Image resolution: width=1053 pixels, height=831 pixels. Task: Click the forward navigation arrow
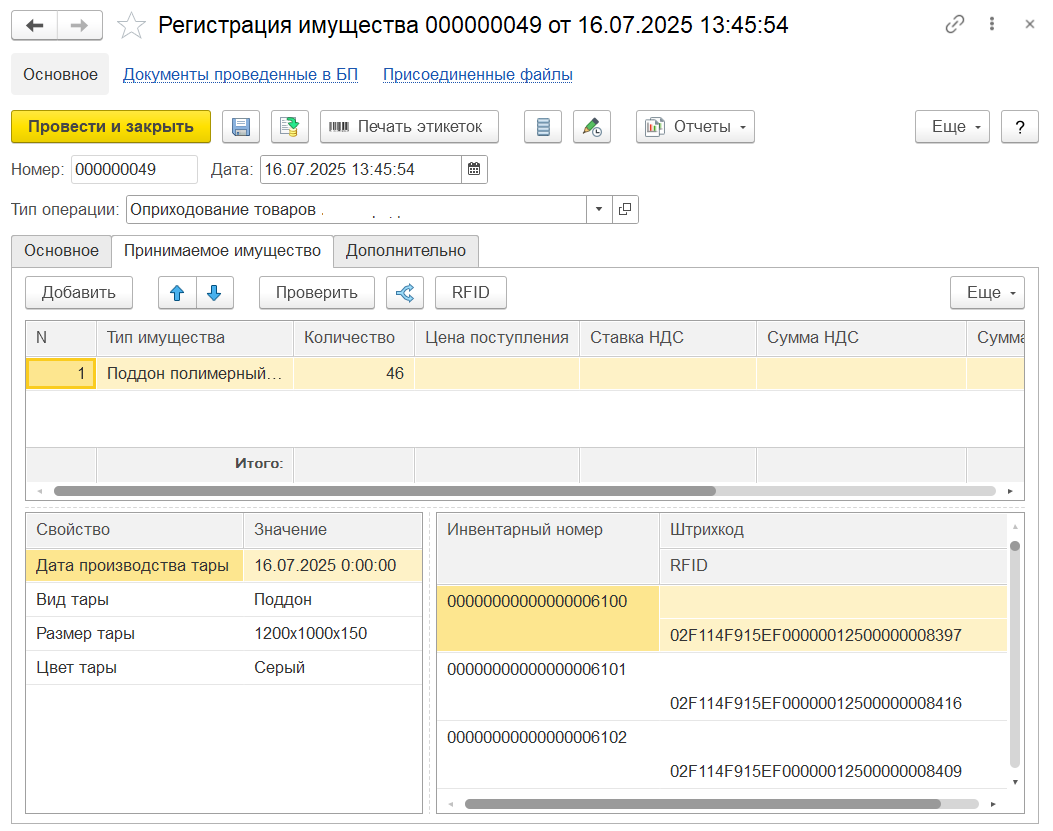79,25
